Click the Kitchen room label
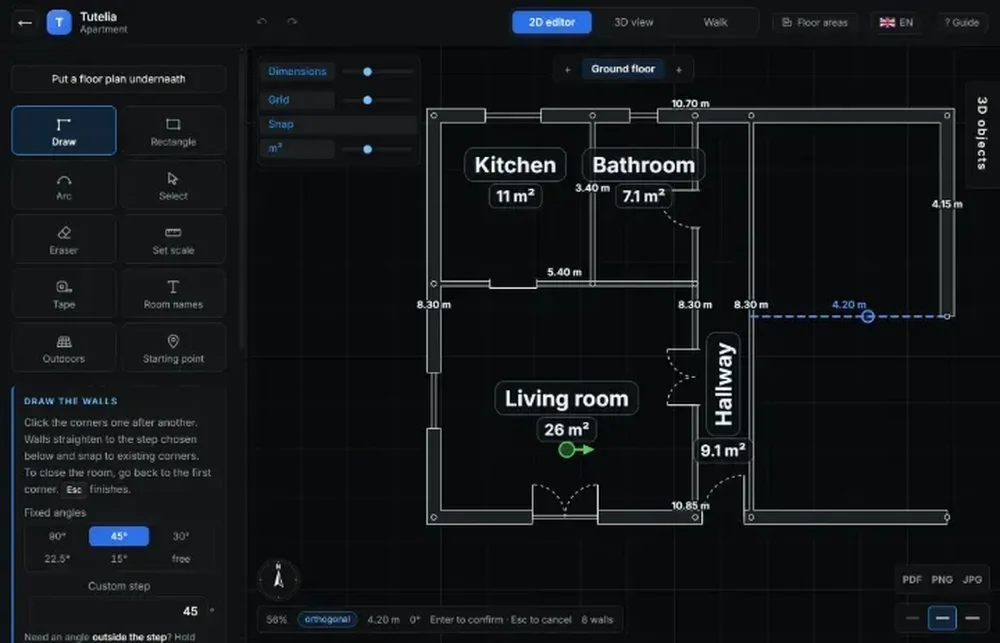 [x=515, y=165]
